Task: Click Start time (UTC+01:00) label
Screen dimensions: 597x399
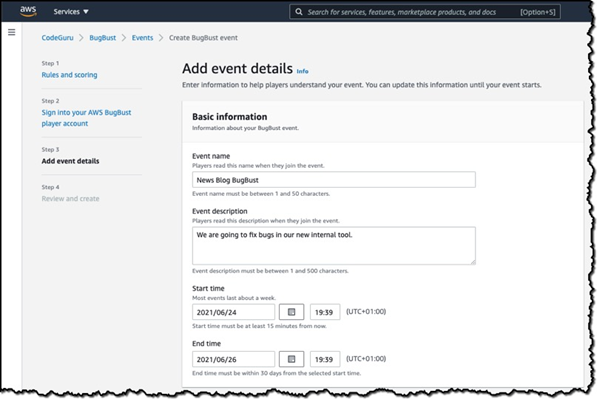Action: coord(366,311)
